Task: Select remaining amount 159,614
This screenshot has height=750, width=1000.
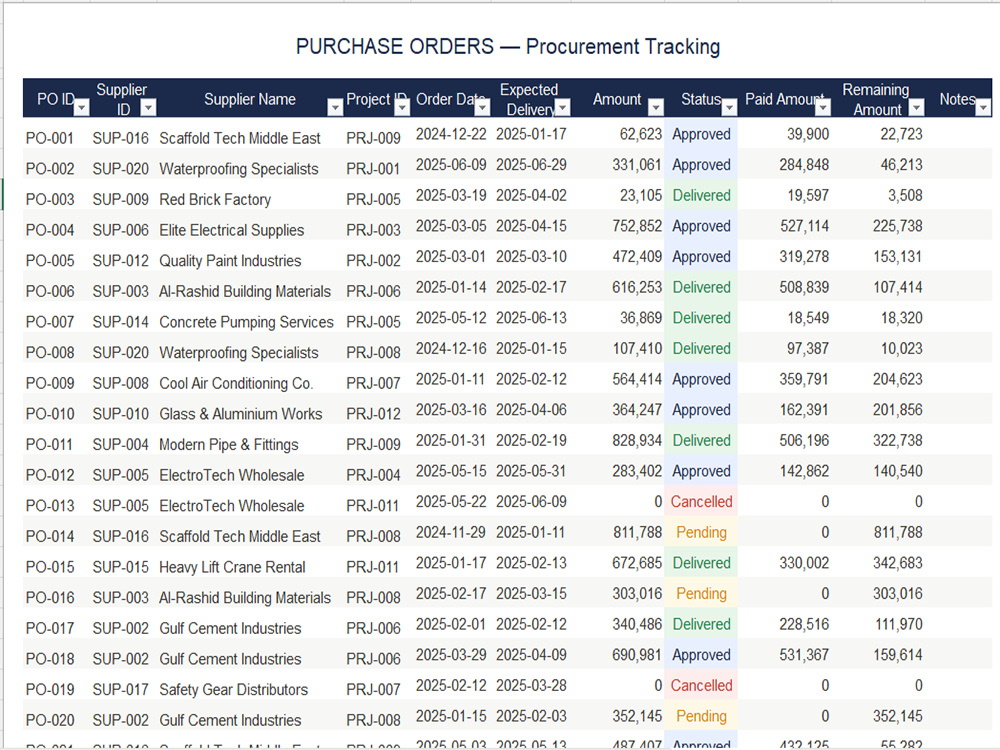Action: pos(897,655)
